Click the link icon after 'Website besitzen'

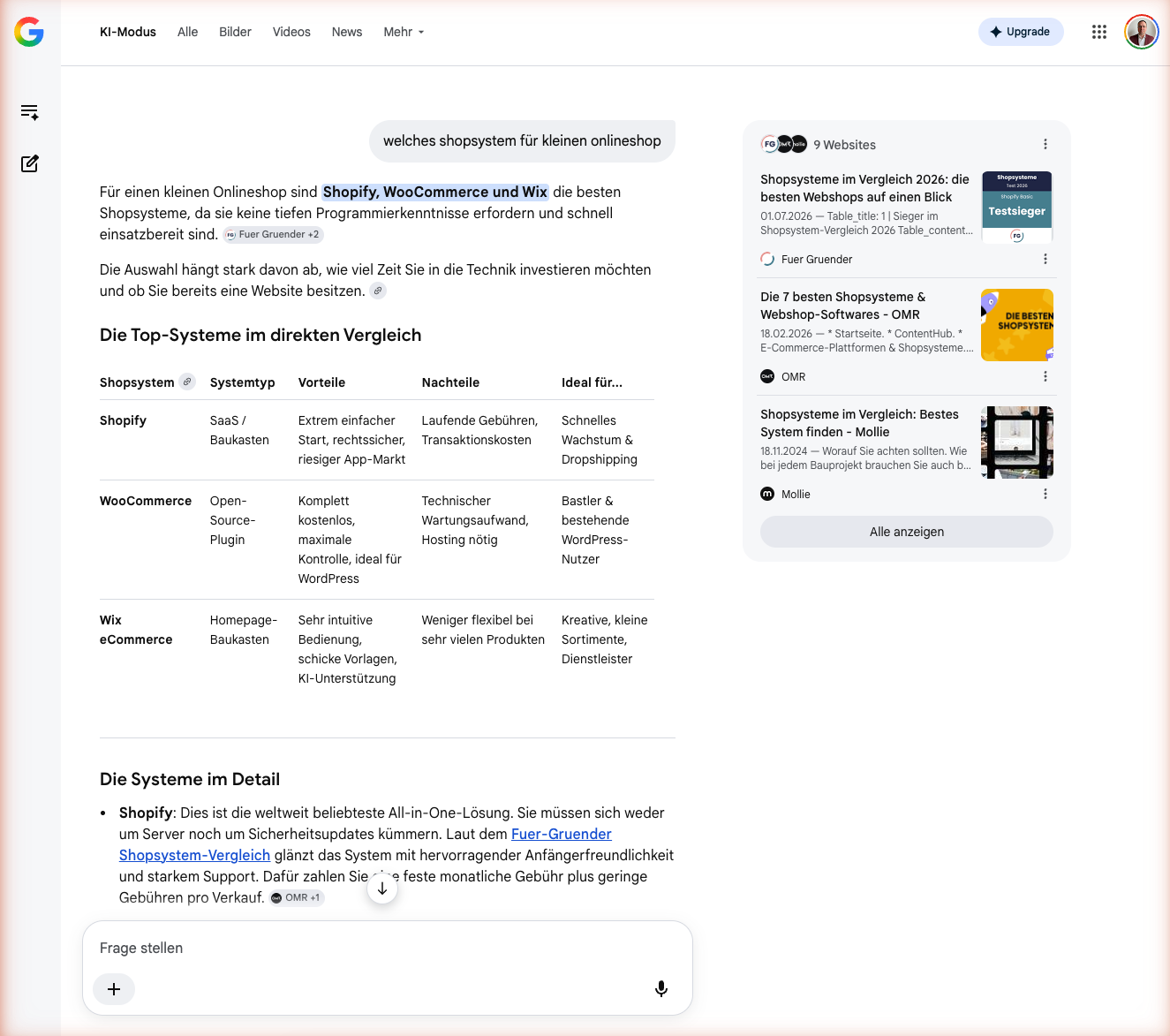(378, 291)
